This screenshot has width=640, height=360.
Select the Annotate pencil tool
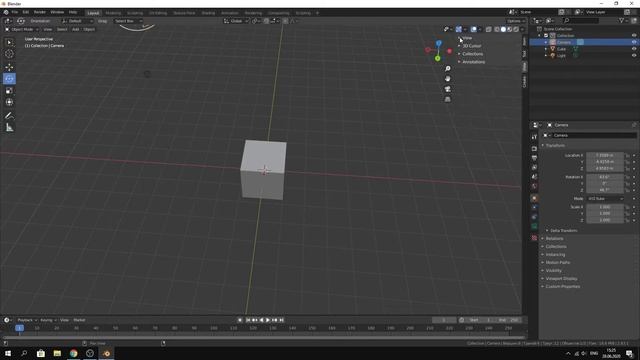click(9, 116)
